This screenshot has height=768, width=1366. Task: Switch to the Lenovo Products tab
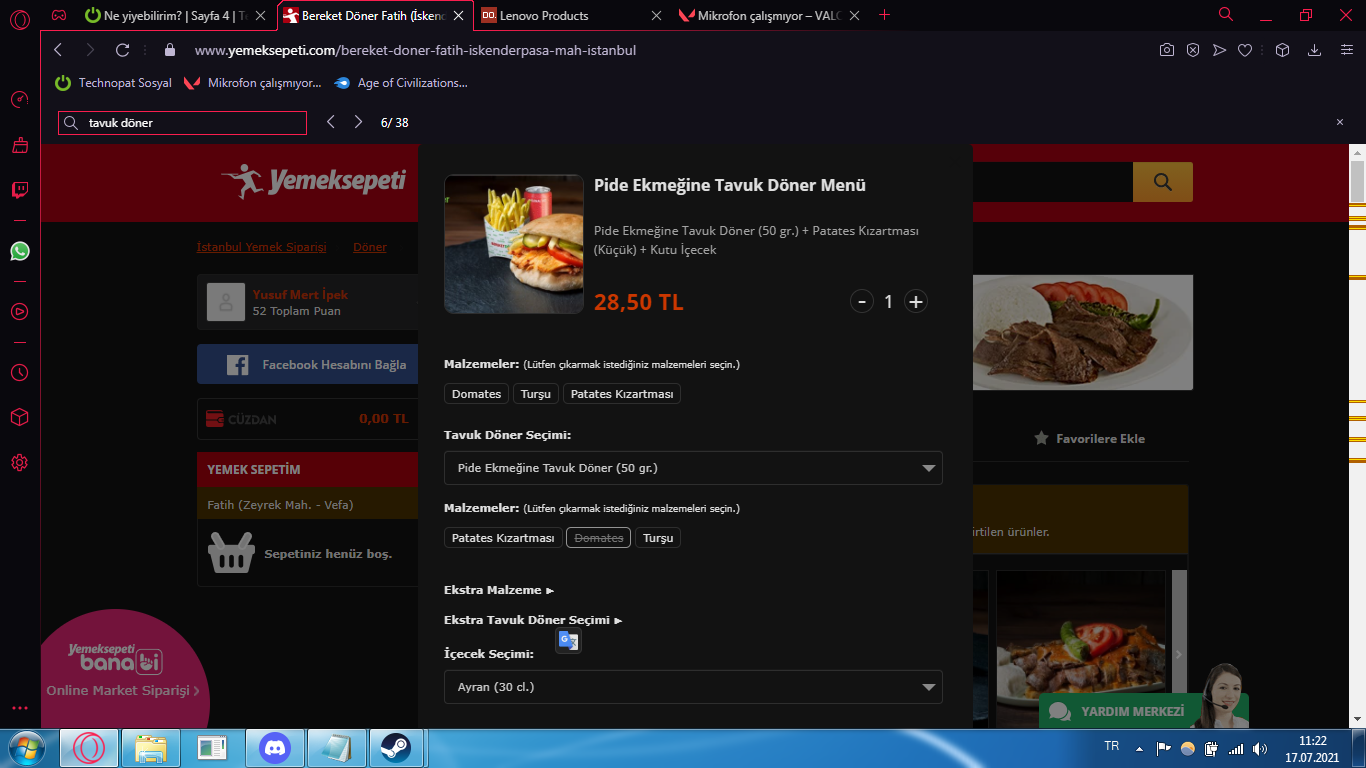571,15
